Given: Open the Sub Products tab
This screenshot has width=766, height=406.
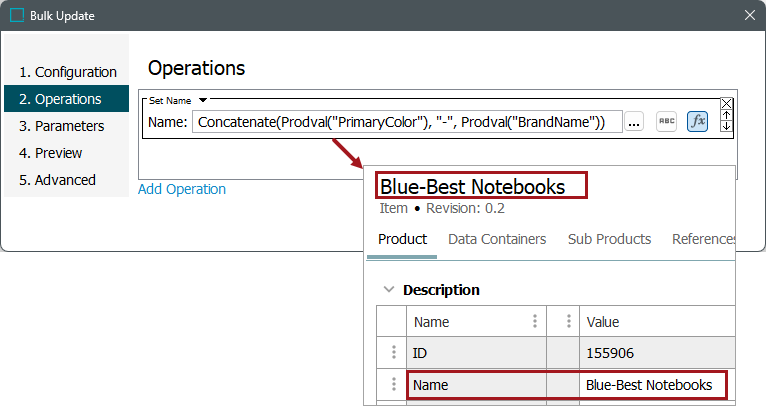Looking at the screenshot, I should click(x=609, y=239).
